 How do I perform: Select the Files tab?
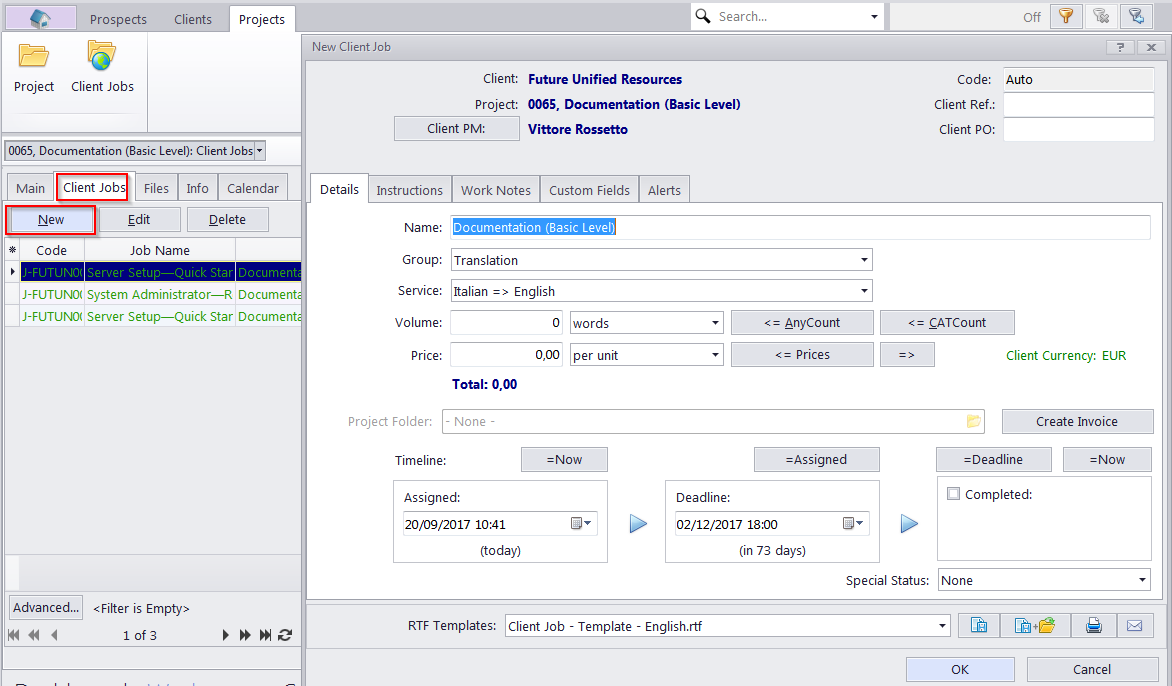point(156,188)
